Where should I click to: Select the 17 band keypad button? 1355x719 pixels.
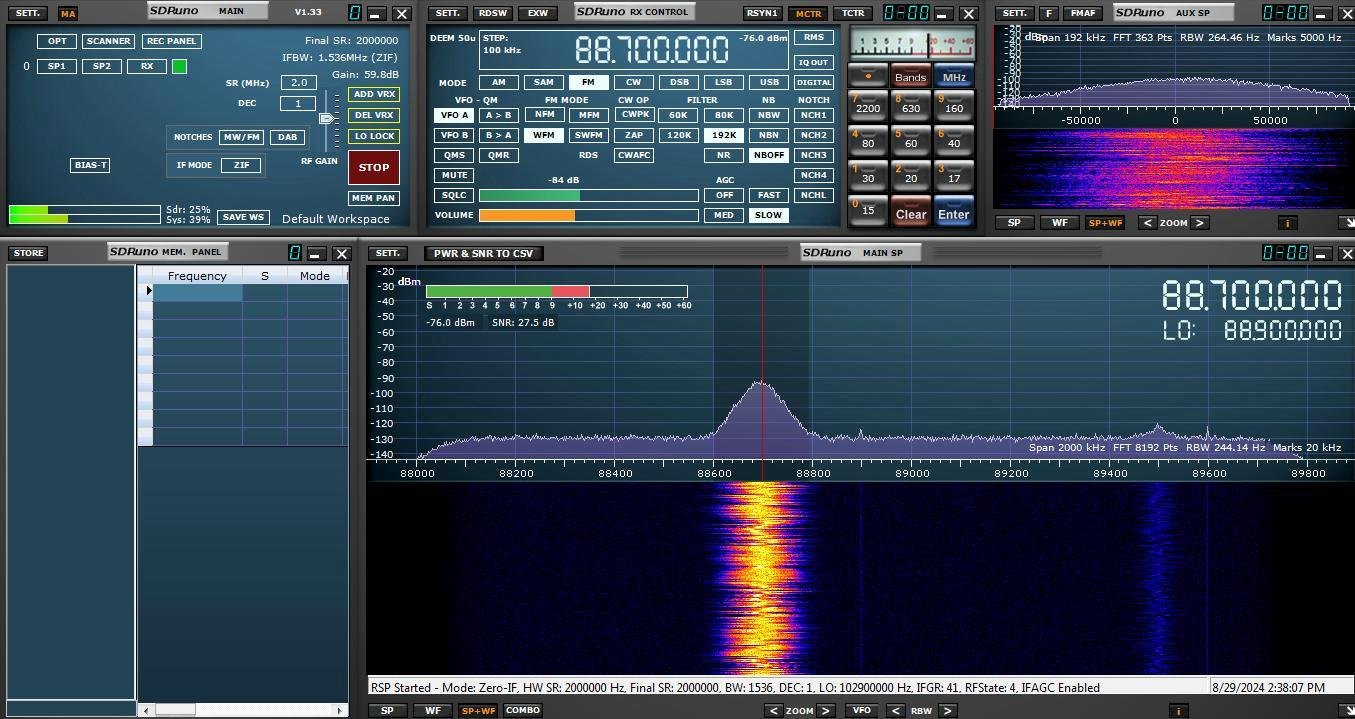click(x=954, y=176)
